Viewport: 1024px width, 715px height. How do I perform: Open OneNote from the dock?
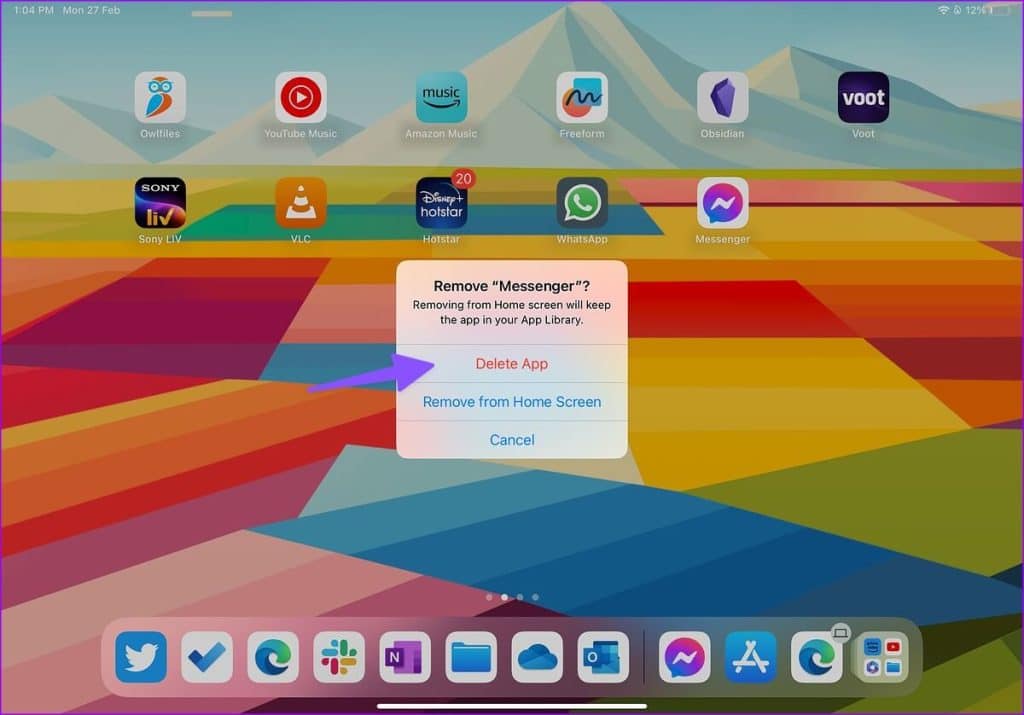coord(405,657)
